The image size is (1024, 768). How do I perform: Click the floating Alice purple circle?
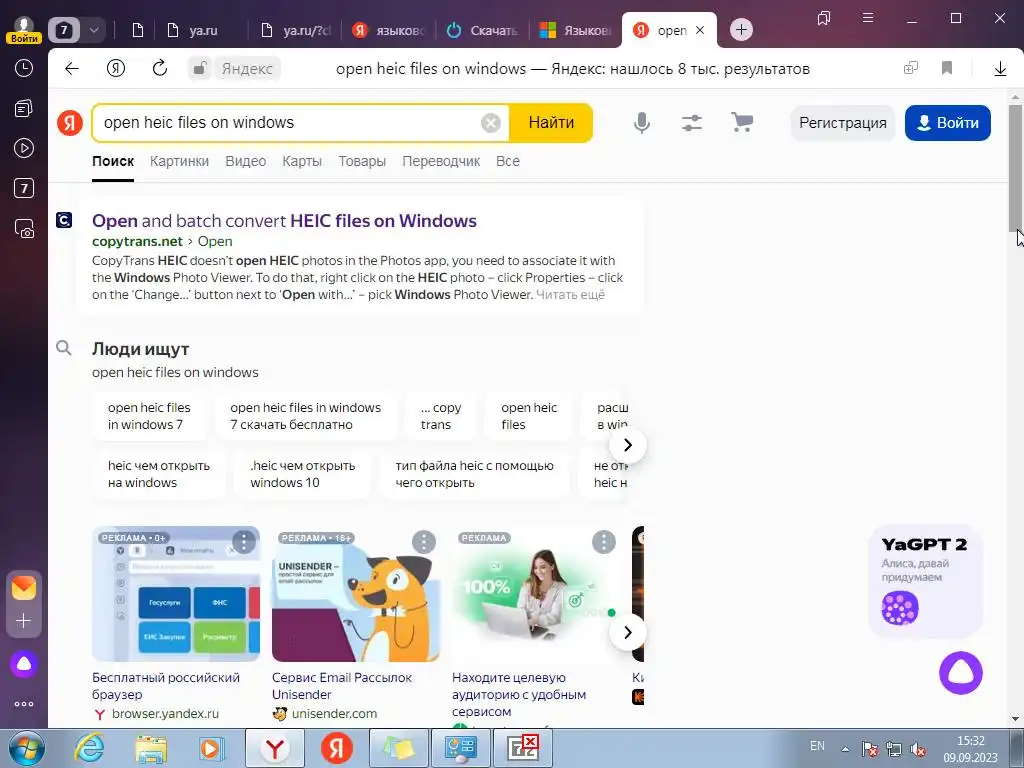[961, 673]
